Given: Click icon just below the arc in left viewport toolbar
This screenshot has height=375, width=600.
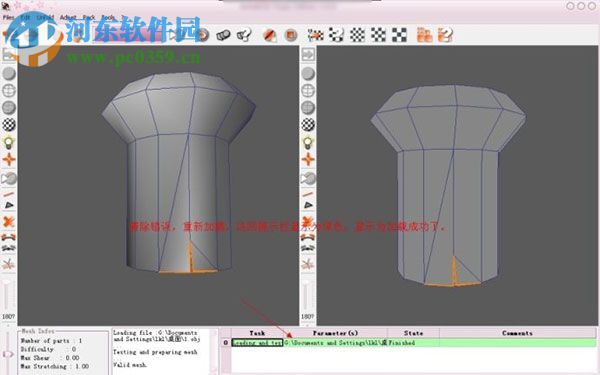Looking at the screenshot, I should (x=9, y=248).
